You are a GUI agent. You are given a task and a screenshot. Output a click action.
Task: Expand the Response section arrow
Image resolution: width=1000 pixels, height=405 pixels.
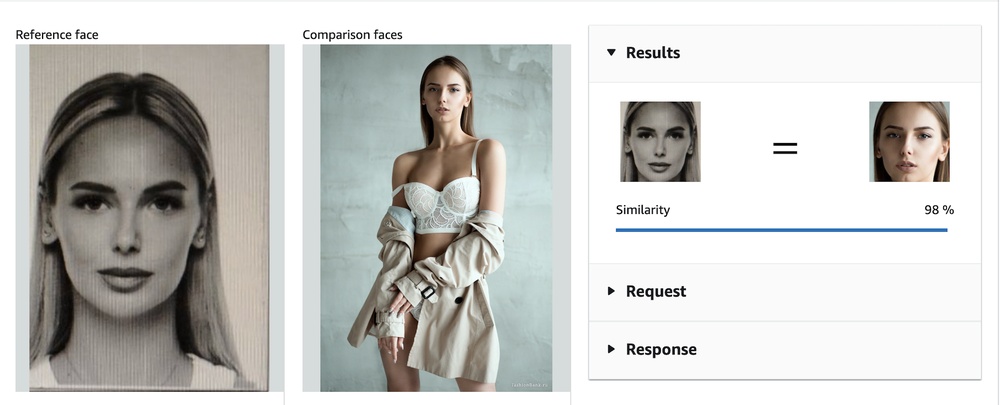(x=611, y=349)
